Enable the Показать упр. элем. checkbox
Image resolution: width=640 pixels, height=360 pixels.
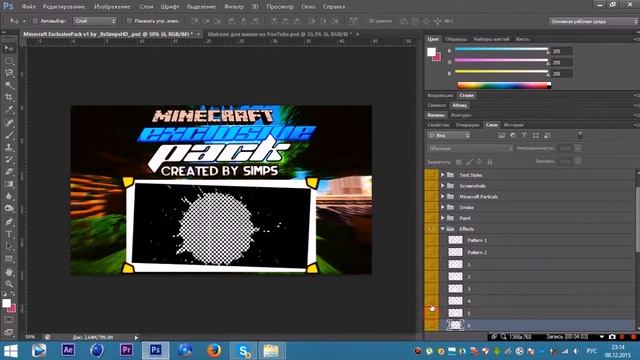[129, 21]
